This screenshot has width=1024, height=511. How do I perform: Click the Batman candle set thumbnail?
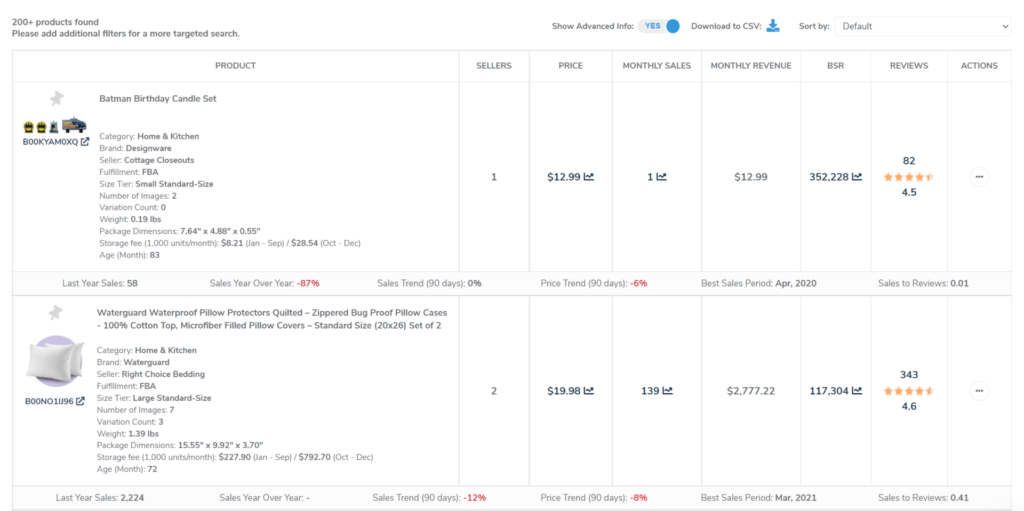pyautogui.click(x=55, y=126)
